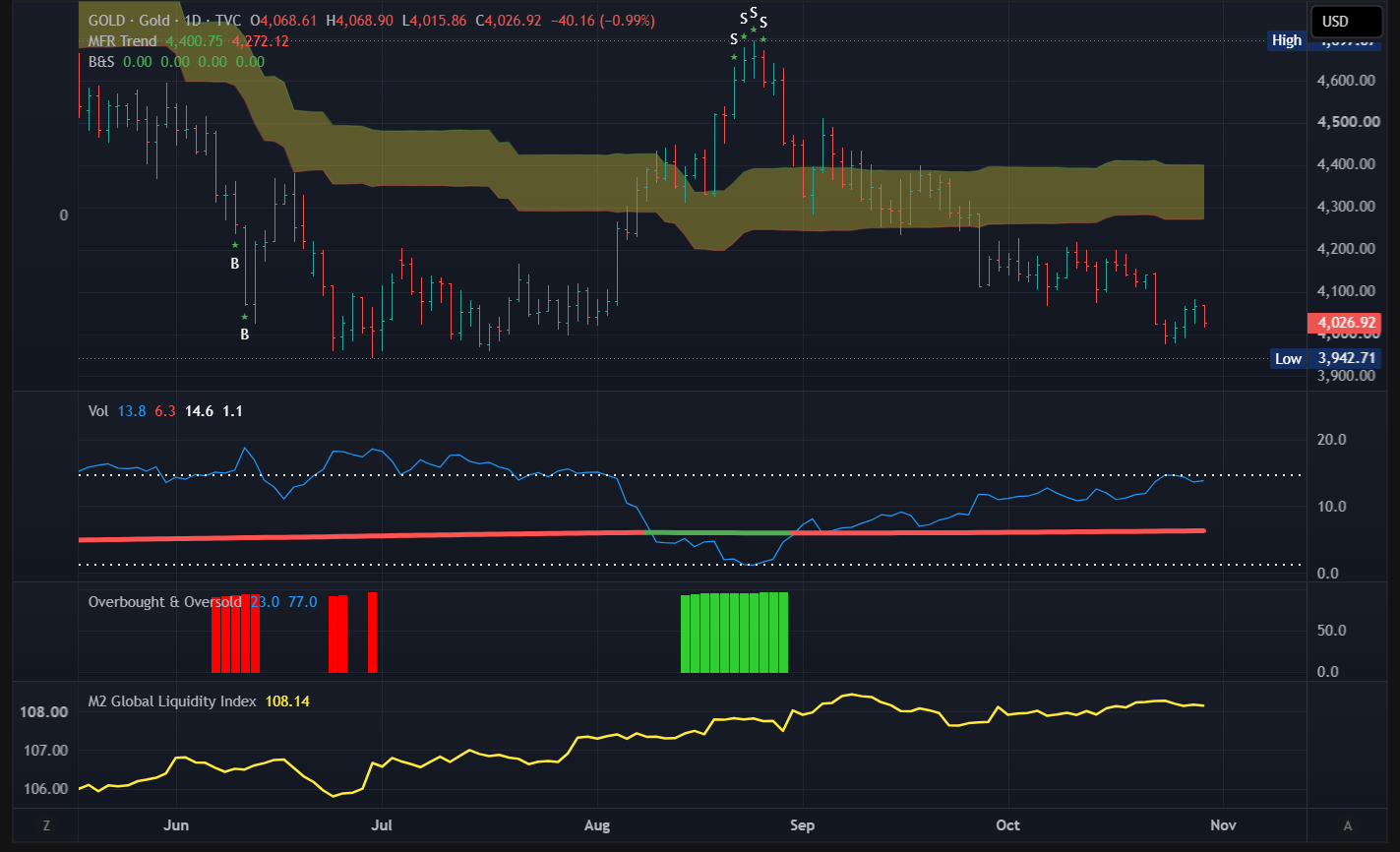Click the 50.0 level on the Overbought scale
This screenshot has width=1400, height=852.
(1332, 630)
